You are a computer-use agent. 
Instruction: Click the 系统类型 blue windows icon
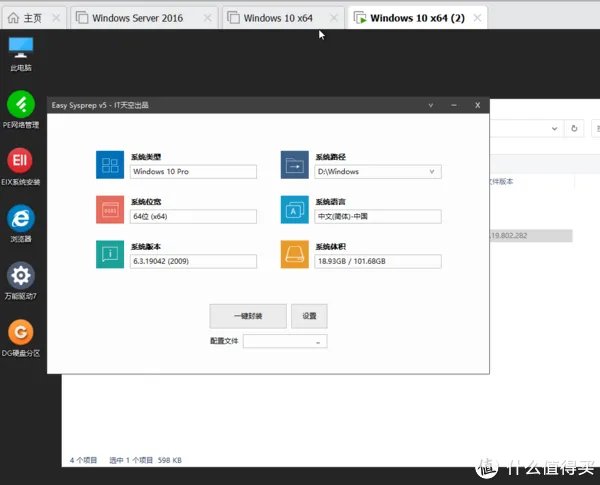tap(110, 165)
